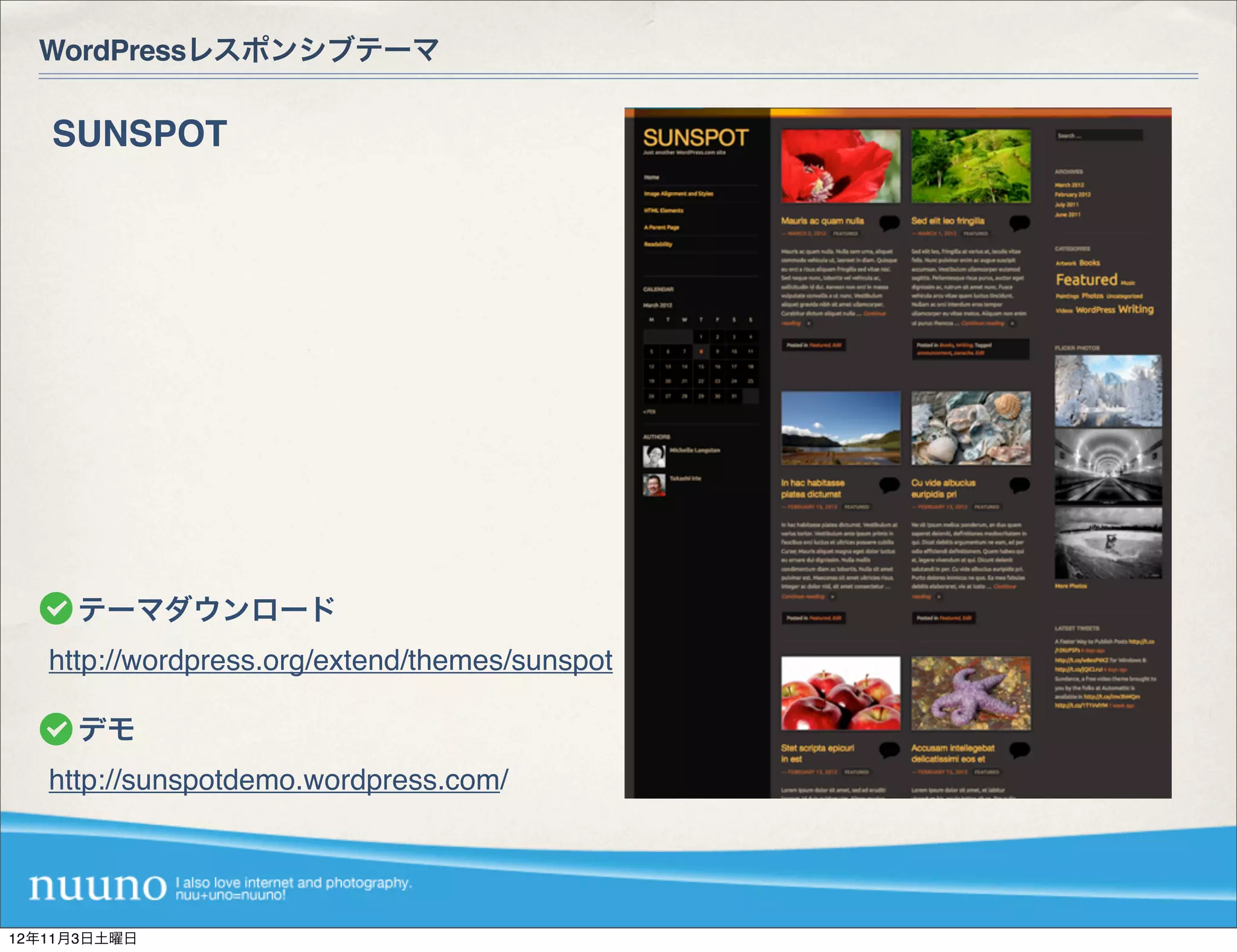Open post title Cu vide albucius euripidis pri

[943, 488]
